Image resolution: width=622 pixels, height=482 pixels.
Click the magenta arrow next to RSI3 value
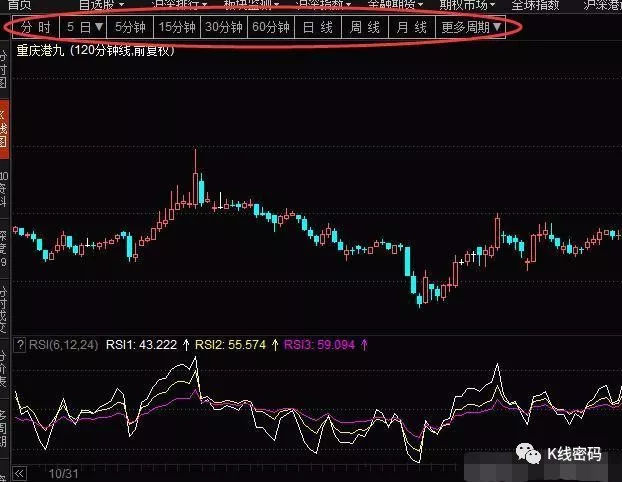(364, 344)
